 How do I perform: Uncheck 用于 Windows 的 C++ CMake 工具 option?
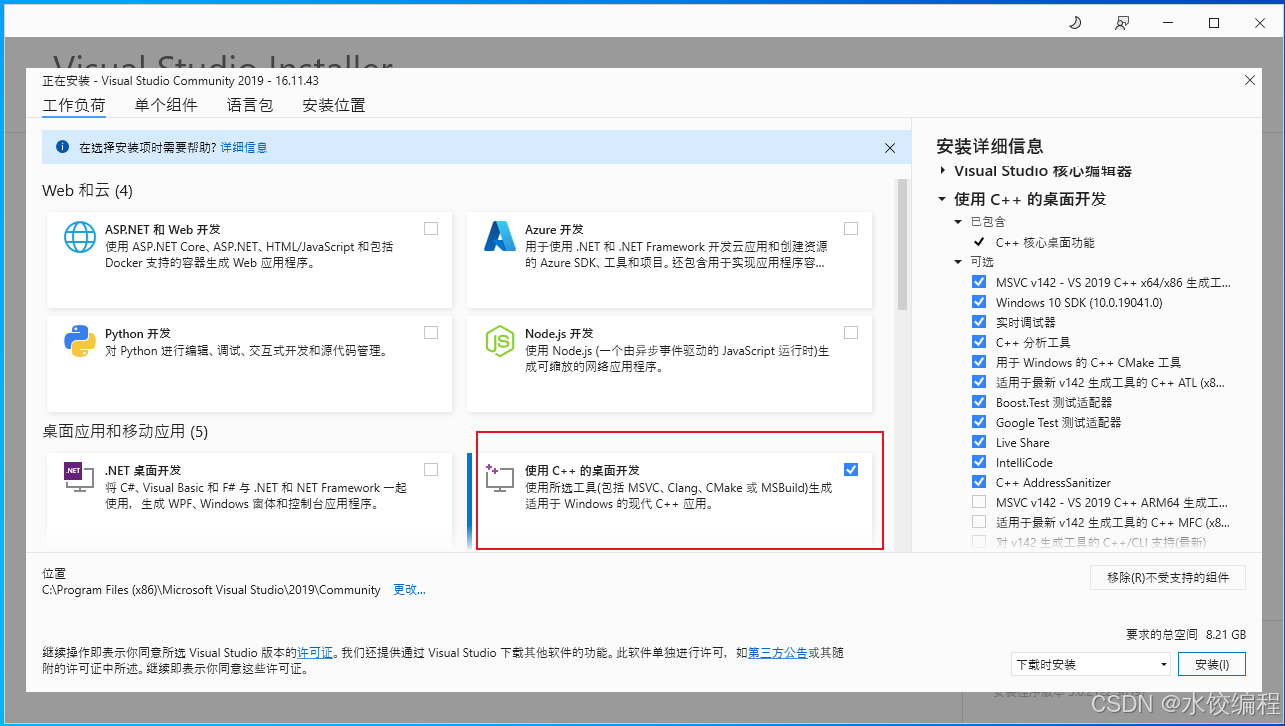(979, 362)
